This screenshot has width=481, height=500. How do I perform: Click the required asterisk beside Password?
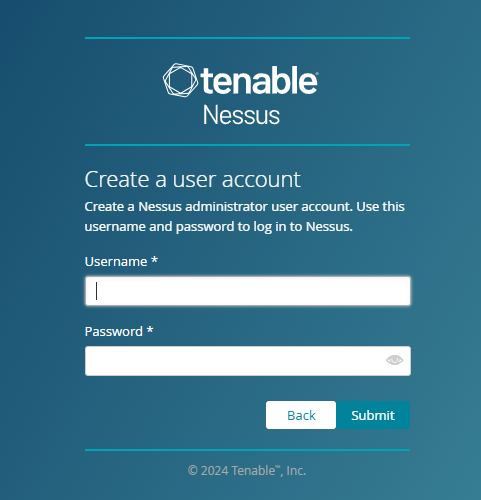coord(150,330)
